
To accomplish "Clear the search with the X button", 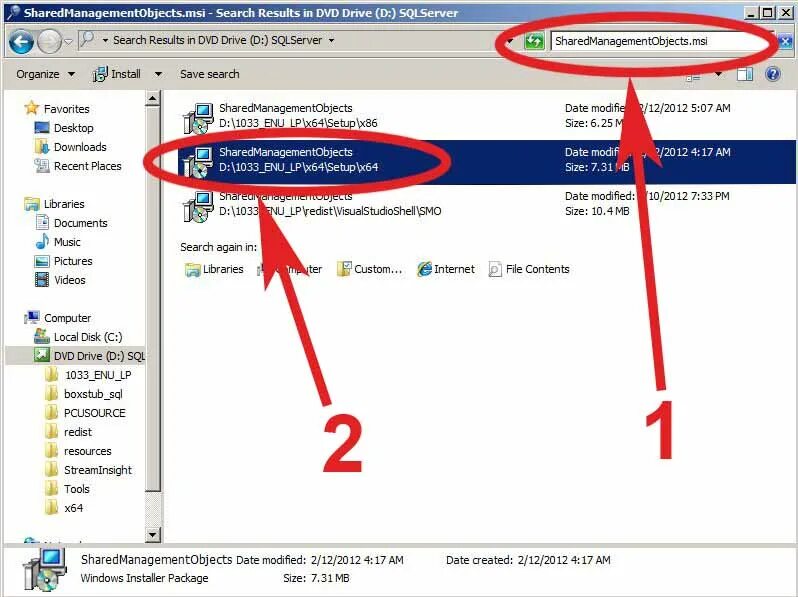I will pyautogui.click(x=784, y=41).
